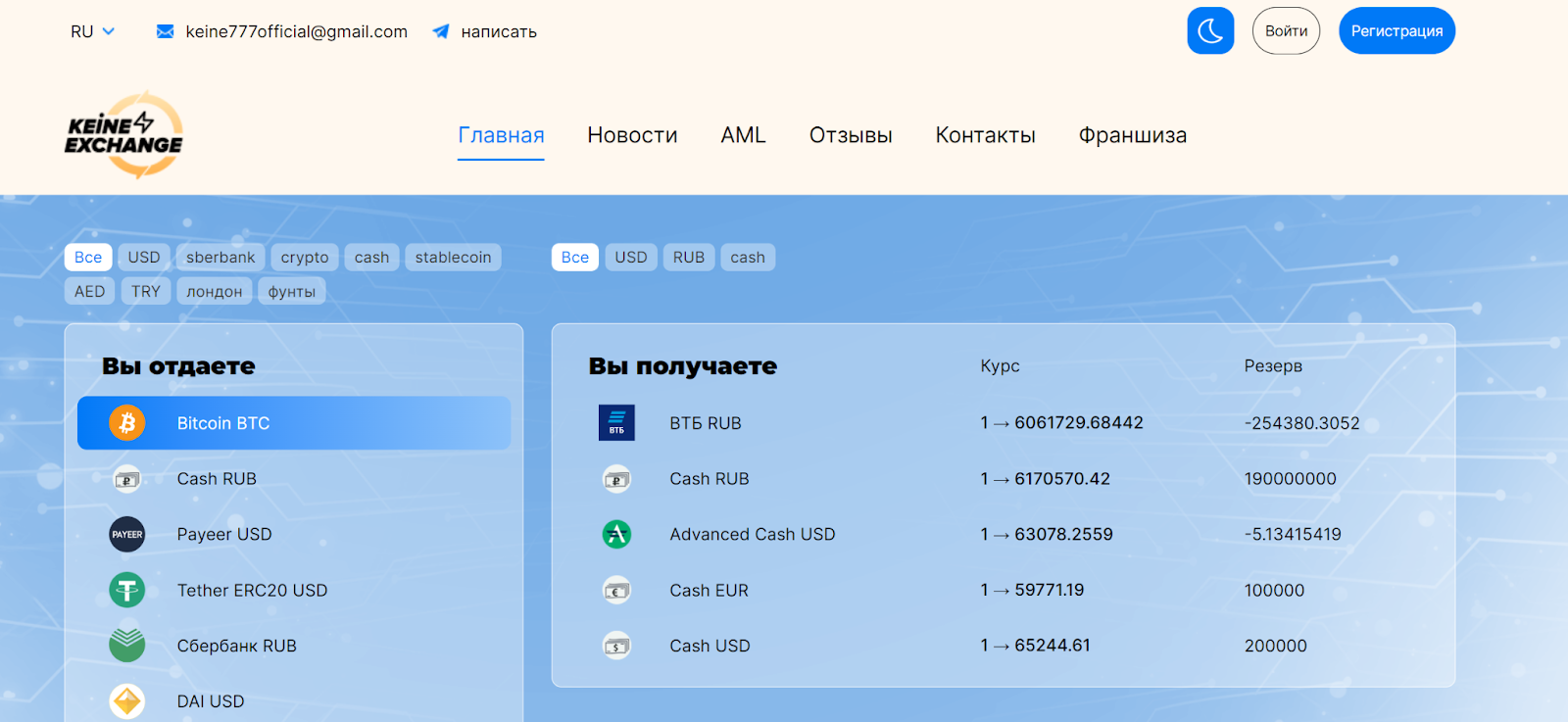Image resolution: width=1568 pixels, height=722 pixels.
Task: Open the Контакты page
Action: point(985,135)
